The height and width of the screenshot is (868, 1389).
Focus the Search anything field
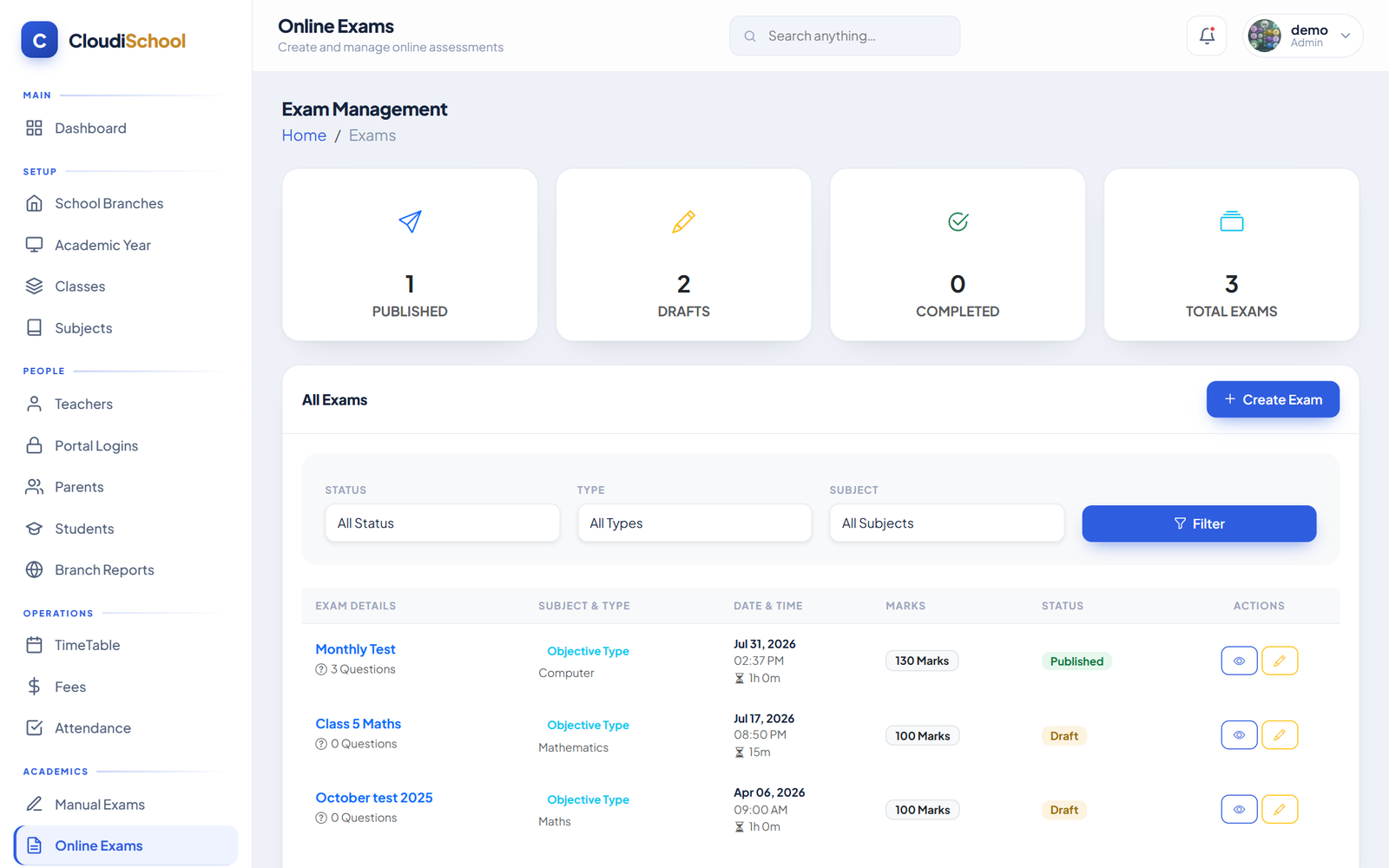tap(845, 36)
